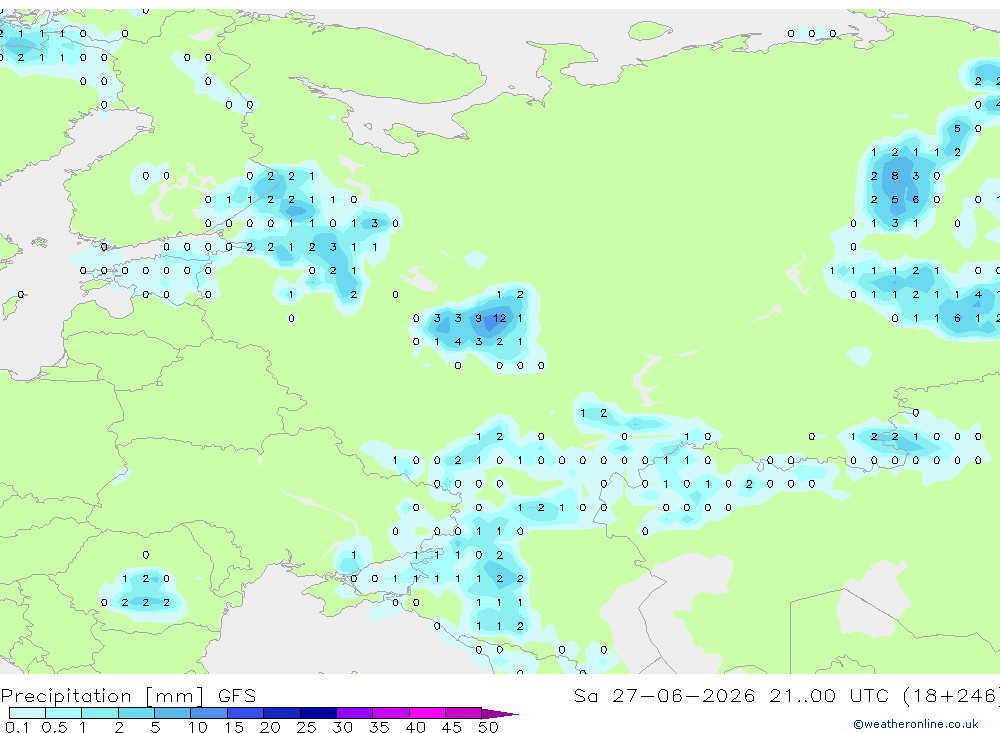This screenshot has width=1000, height=733.
Task: Click the legend swatch between 2 and 5
Action: pos(136,713)
